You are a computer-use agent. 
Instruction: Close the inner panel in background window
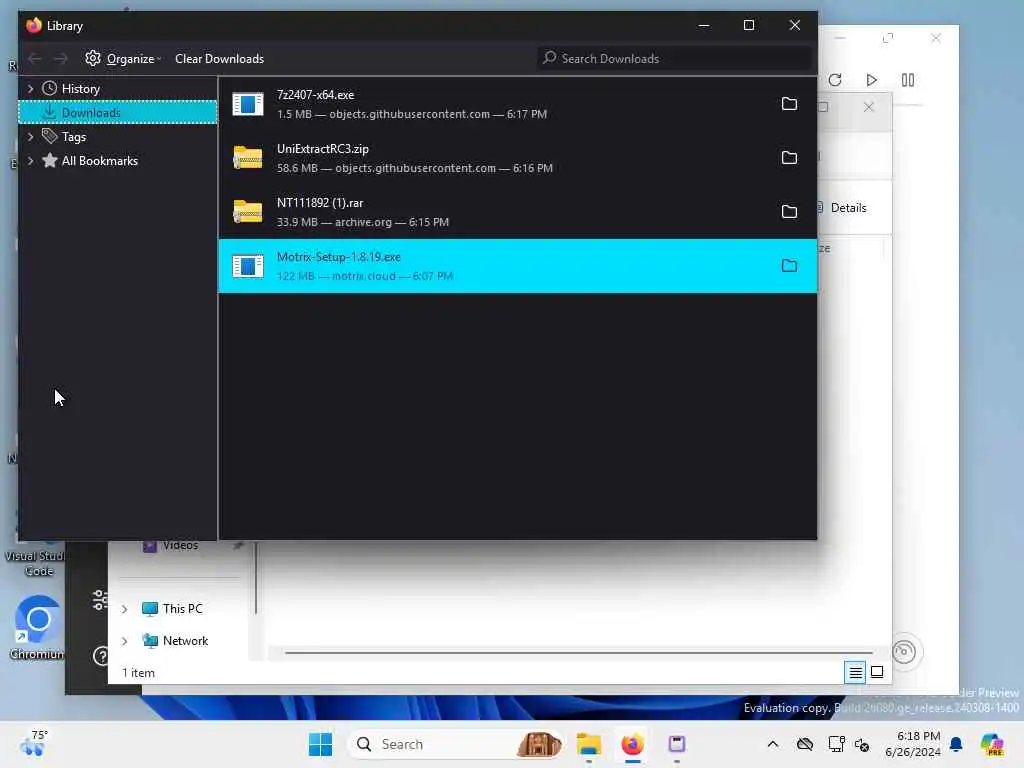point(869,107)
